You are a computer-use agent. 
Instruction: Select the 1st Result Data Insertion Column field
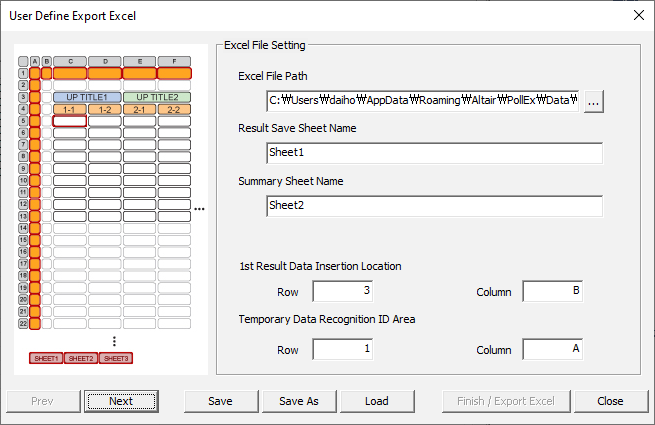[552, 292]
